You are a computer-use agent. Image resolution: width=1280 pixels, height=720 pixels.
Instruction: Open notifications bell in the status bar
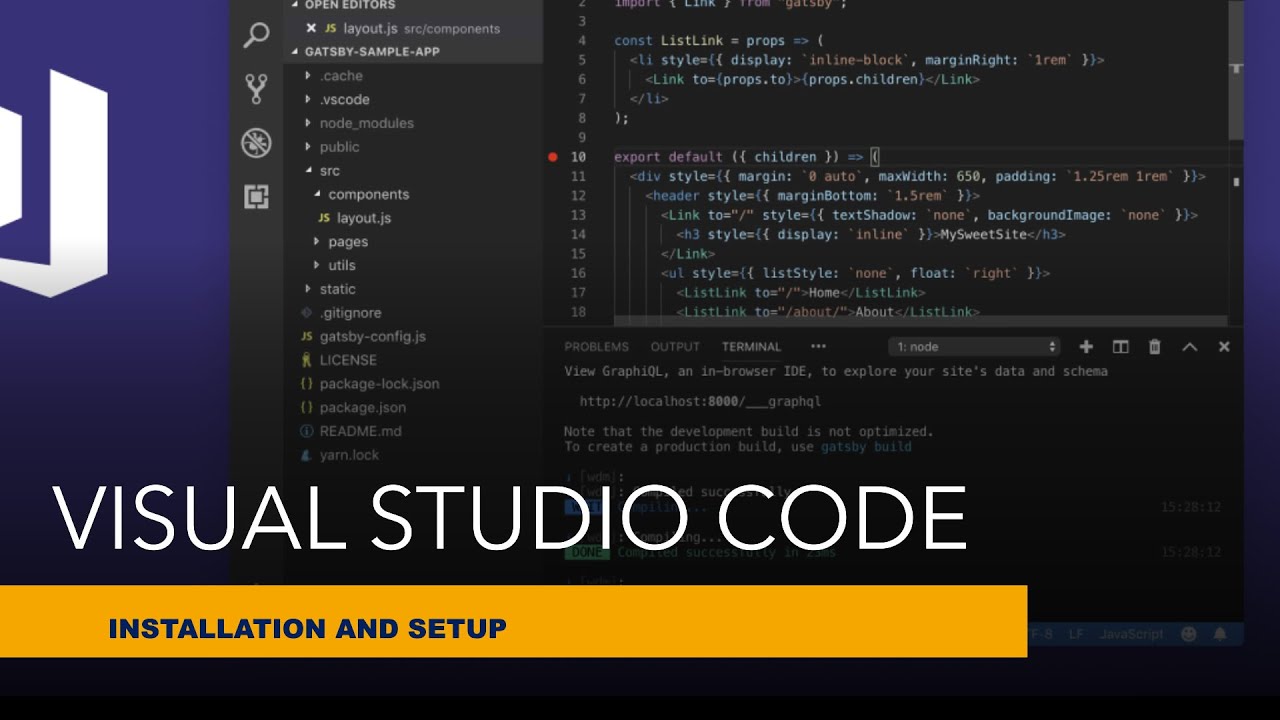tap(1220, 634)
